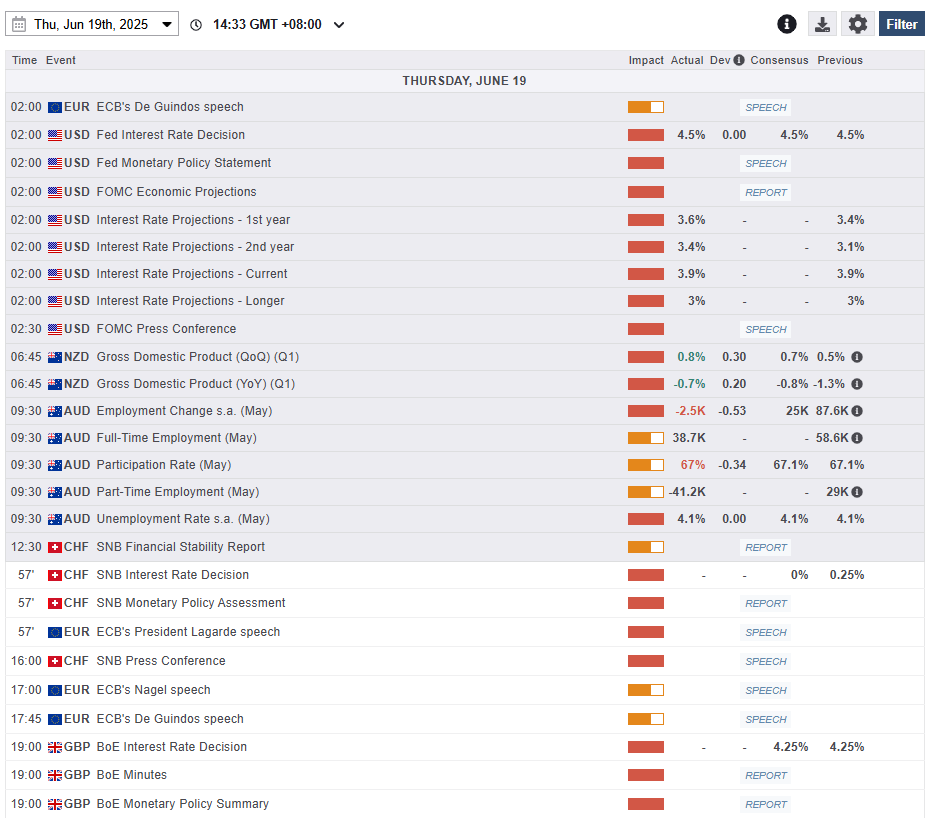Click NZ flag on GDP QoQ row

55,357
